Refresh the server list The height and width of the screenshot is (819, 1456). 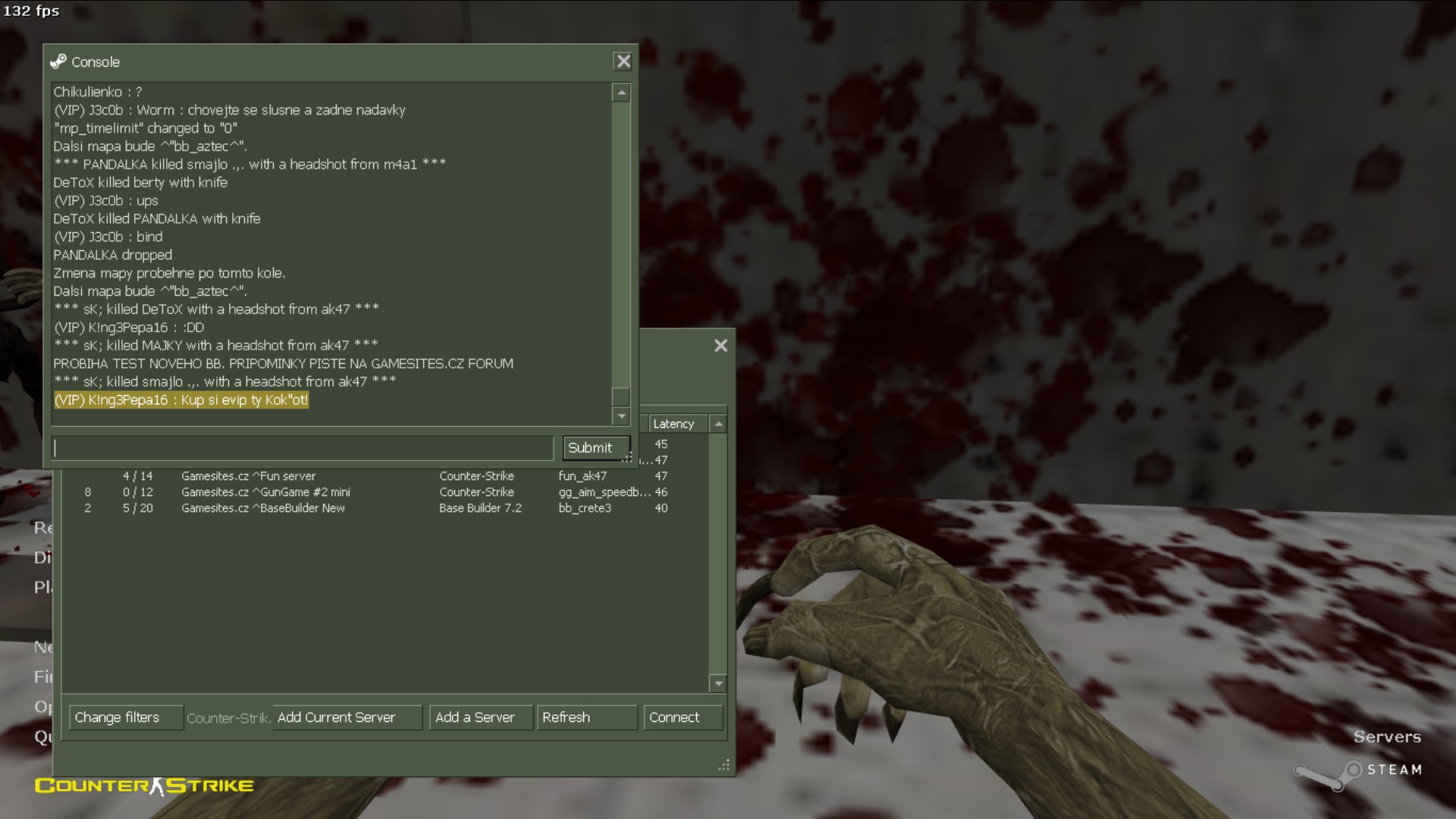(x=588, y=717)
